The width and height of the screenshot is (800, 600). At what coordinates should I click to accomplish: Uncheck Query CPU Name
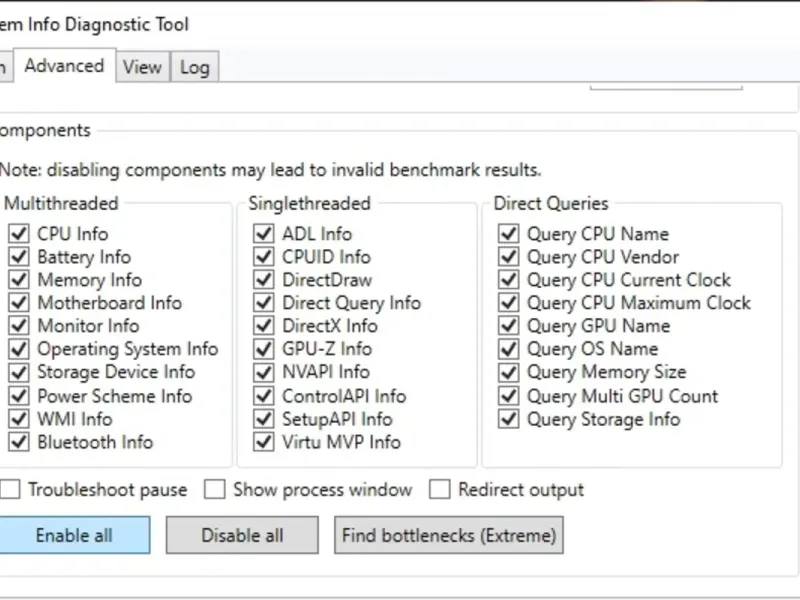(x=509, y=234)
